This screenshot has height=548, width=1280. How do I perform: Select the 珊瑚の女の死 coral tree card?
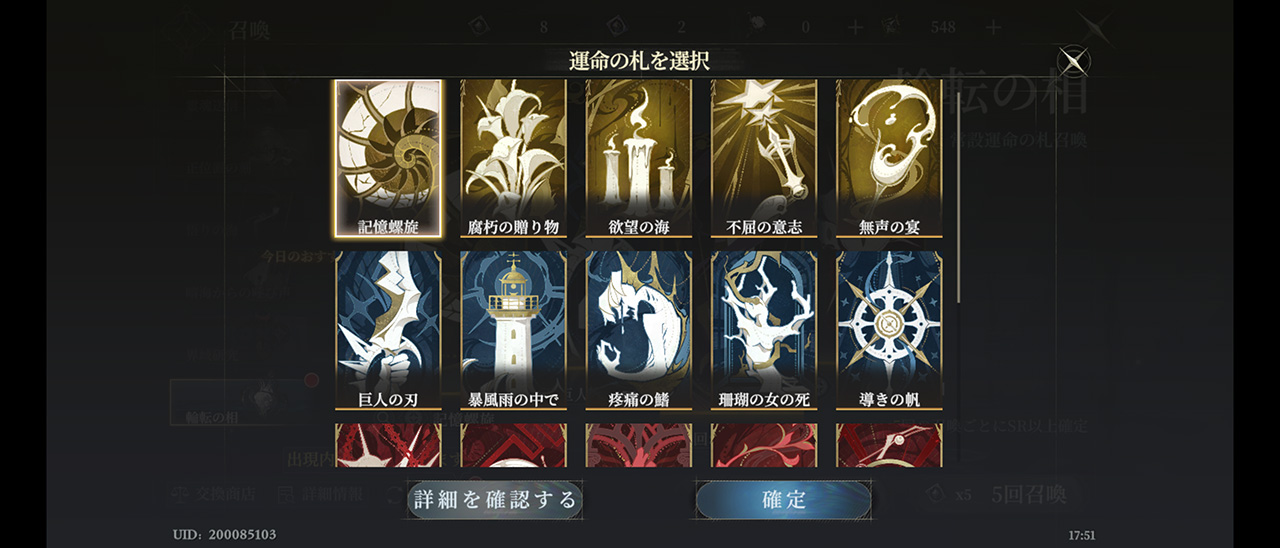764,330
